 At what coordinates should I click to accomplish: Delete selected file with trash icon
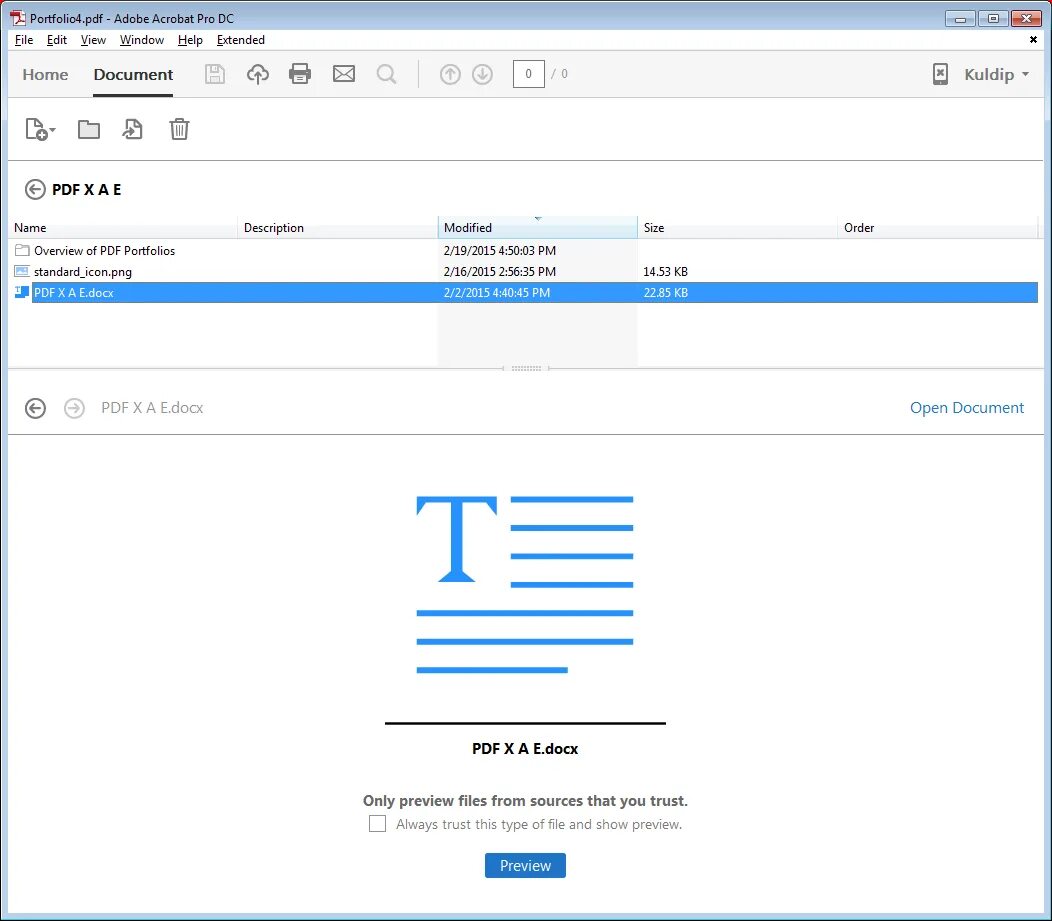[179, 129]
